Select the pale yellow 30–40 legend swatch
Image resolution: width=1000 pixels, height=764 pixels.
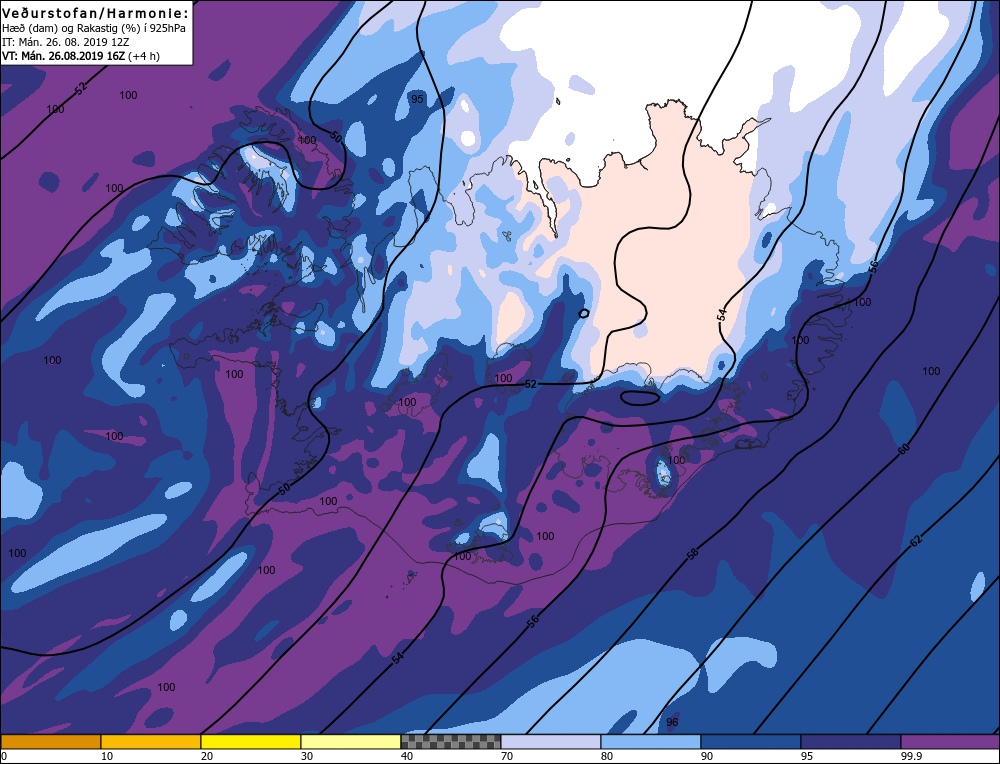pyautogui.click(x=351, y=742)
